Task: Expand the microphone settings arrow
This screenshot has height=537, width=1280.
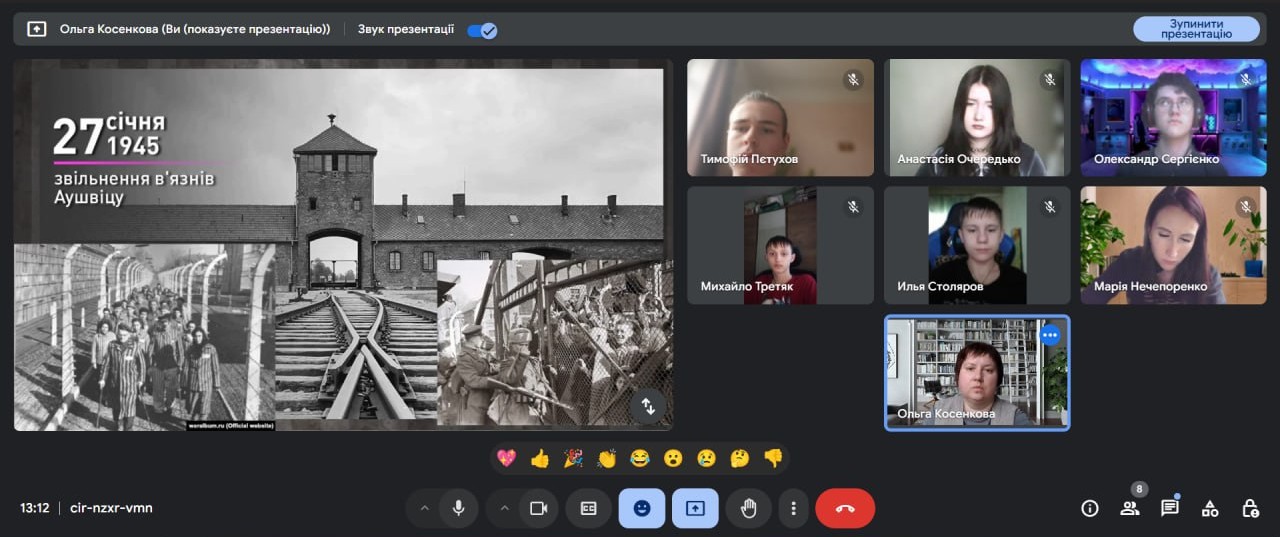Action: click(424, 508)
